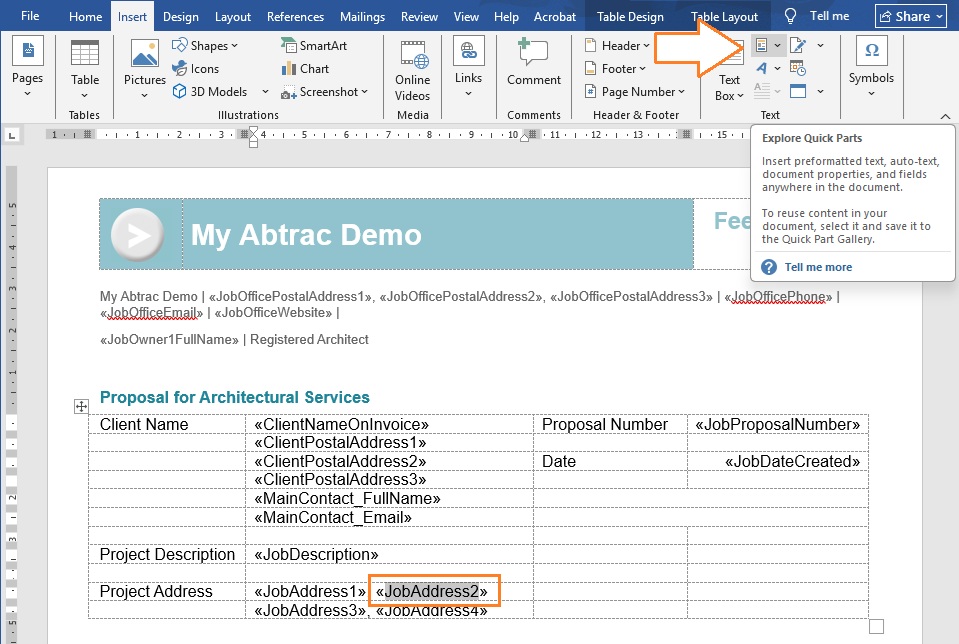This screenshot has width=959, height=644.
Task: Collapse the ribbon with the chevron
Action: pos(946,117)
